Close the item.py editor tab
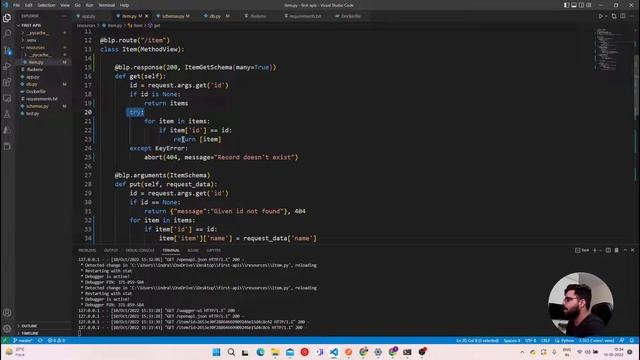This screenshot has width=640, height=360. click(x=147, y=16)
